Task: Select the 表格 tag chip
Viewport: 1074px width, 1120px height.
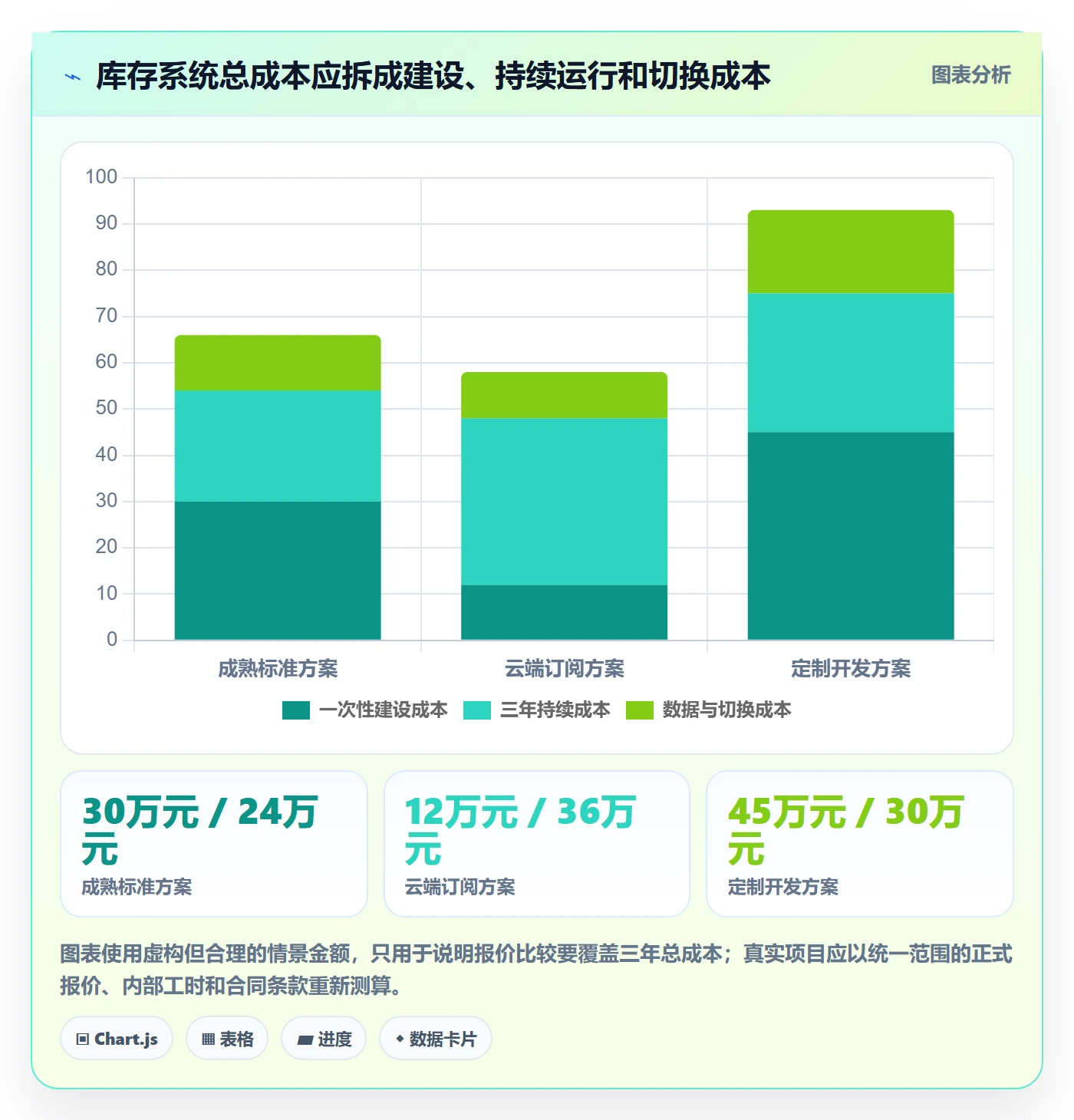Action: [227, 1039]
